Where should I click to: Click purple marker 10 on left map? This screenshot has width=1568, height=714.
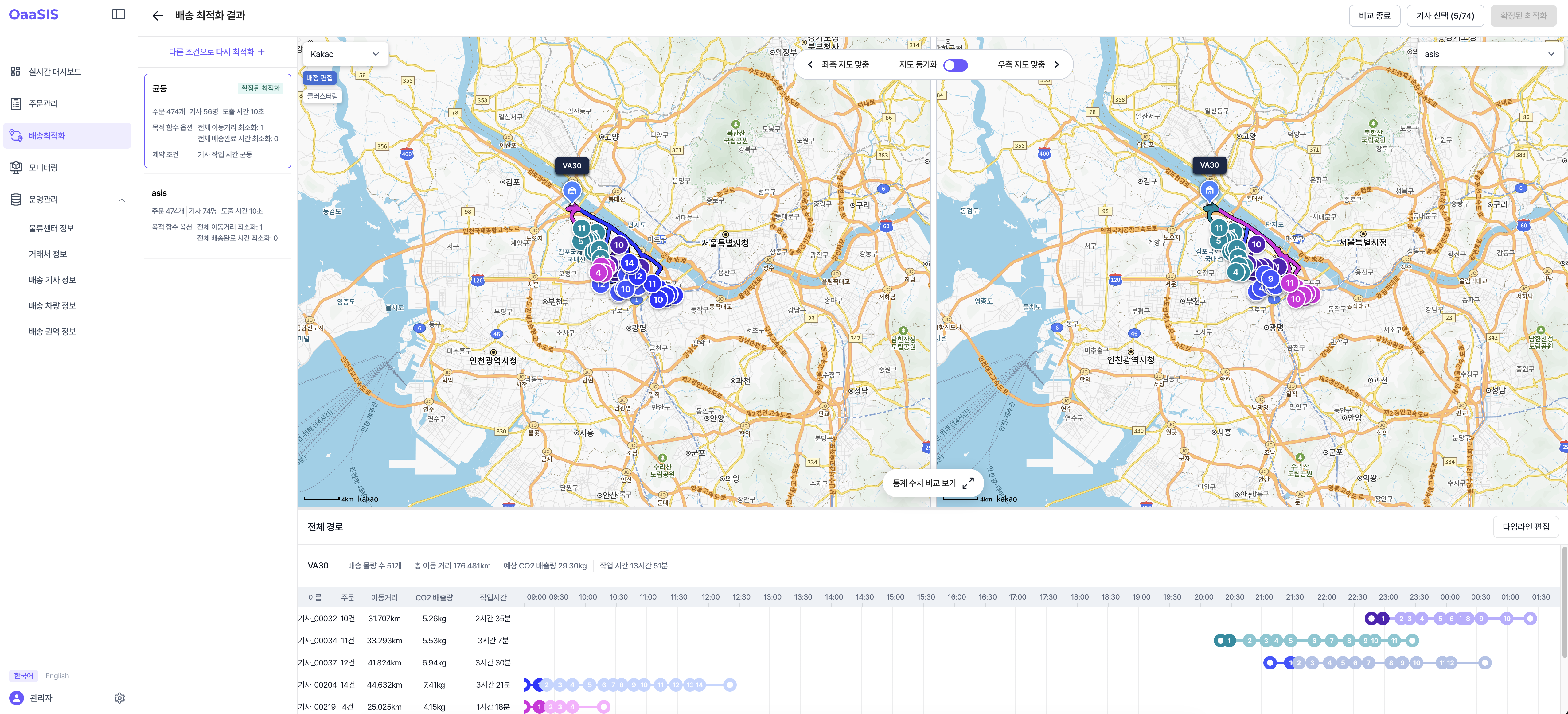[618, 245]
